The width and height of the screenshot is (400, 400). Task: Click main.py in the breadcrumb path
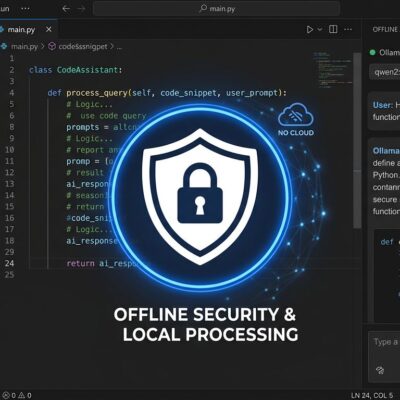[x=24, y=46]
